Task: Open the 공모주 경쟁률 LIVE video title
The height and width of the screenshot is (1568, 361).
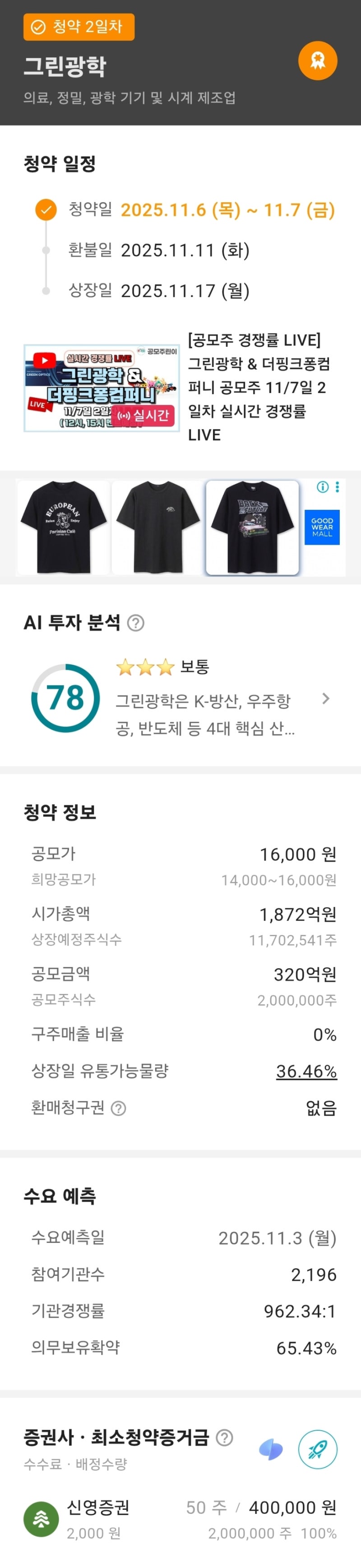Action: pyautogui.click(x=258, y=387)
